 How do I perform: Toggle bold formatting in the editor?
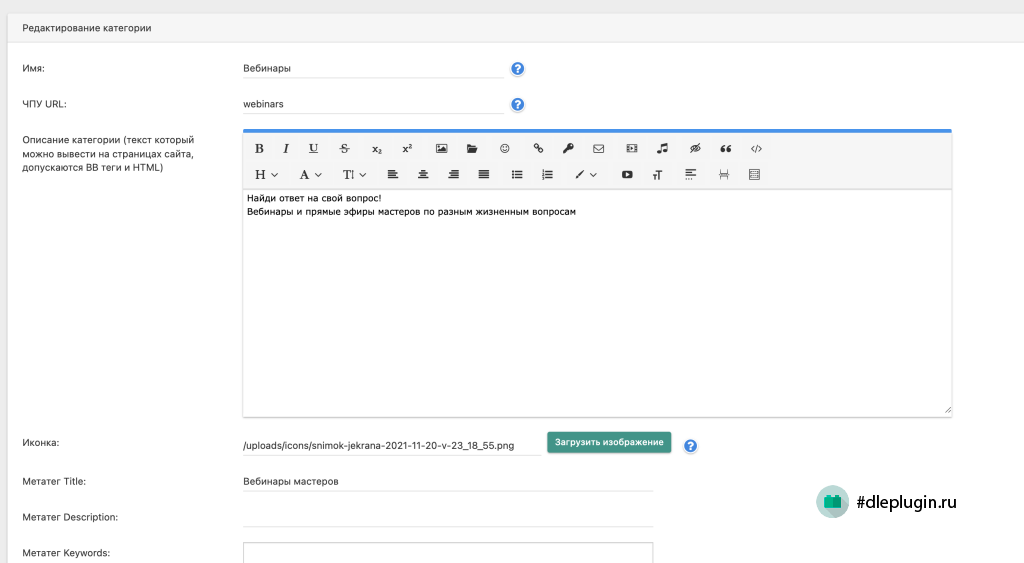[x=259, y=149]
